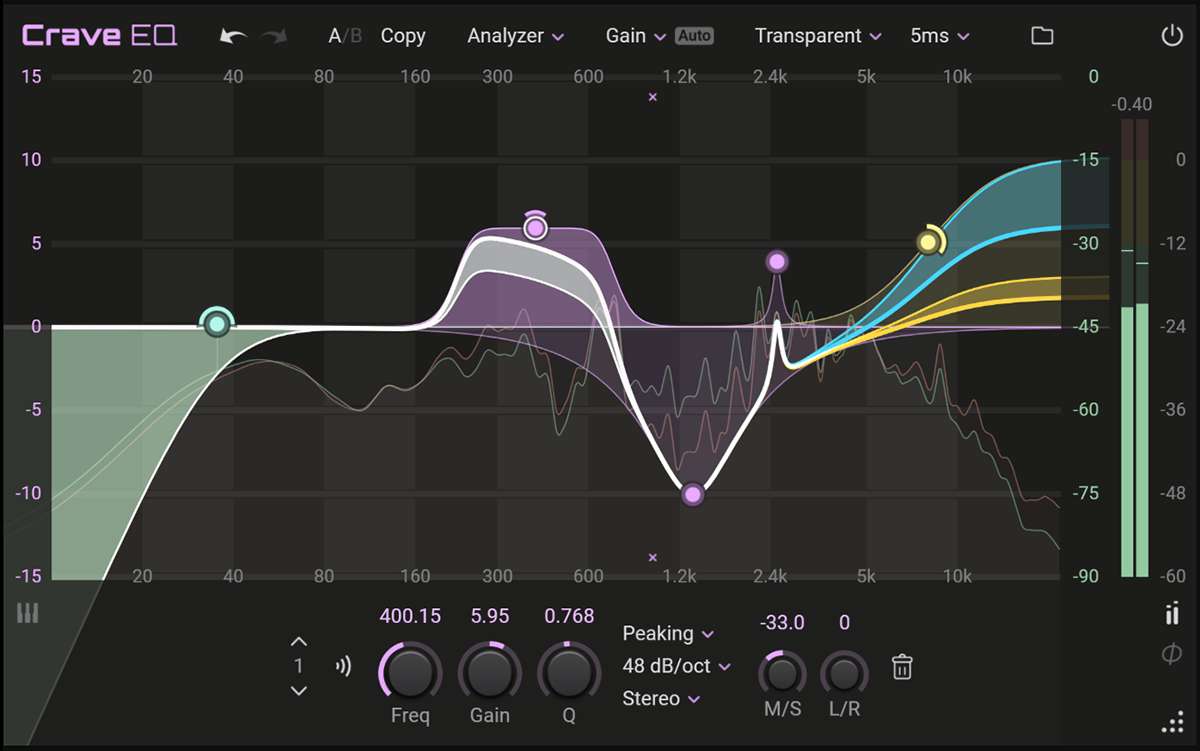Switch A/B comparison state
The width and height of the screenshot is (1200, 751).
(347, 36)
